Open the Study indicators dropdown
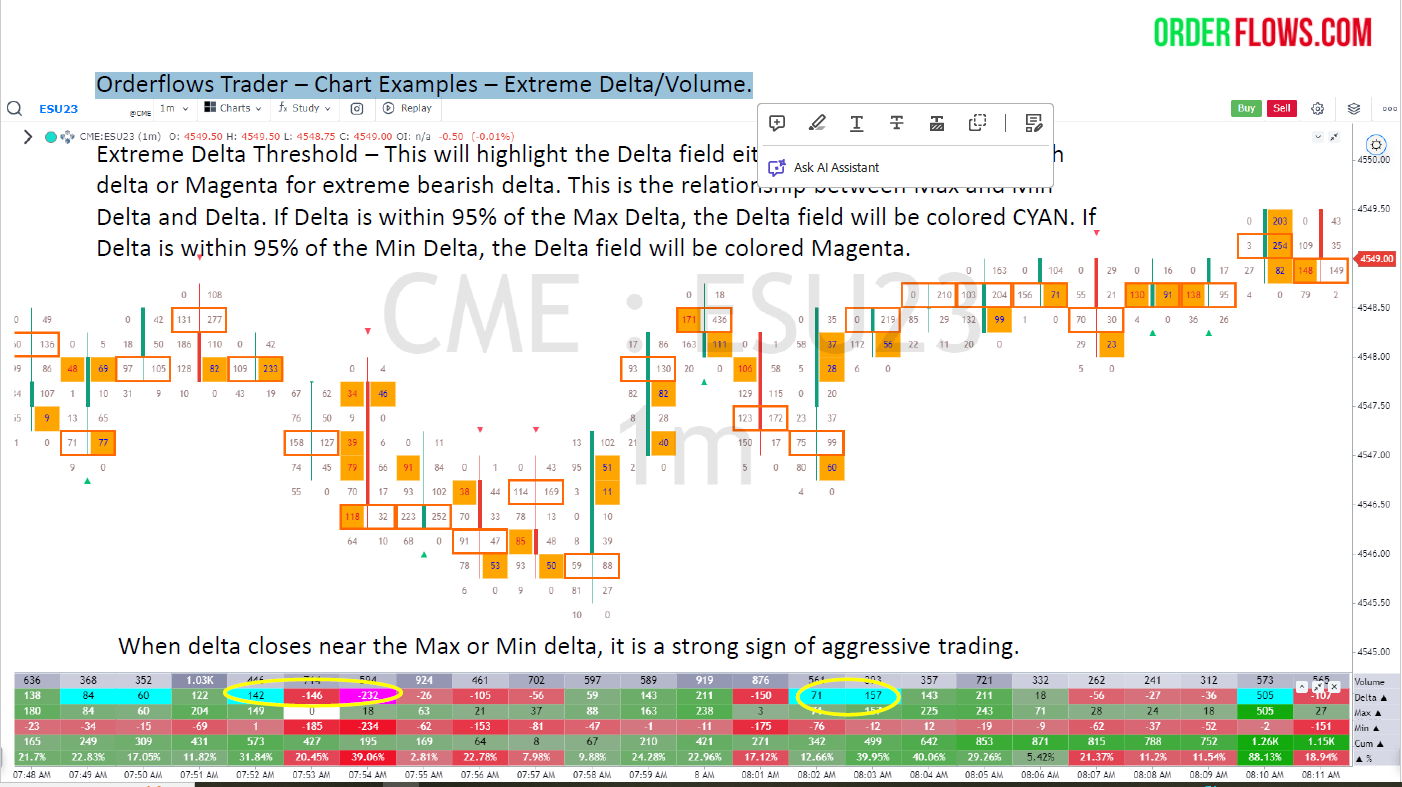The image size is (1402, 787). [304, 108]
